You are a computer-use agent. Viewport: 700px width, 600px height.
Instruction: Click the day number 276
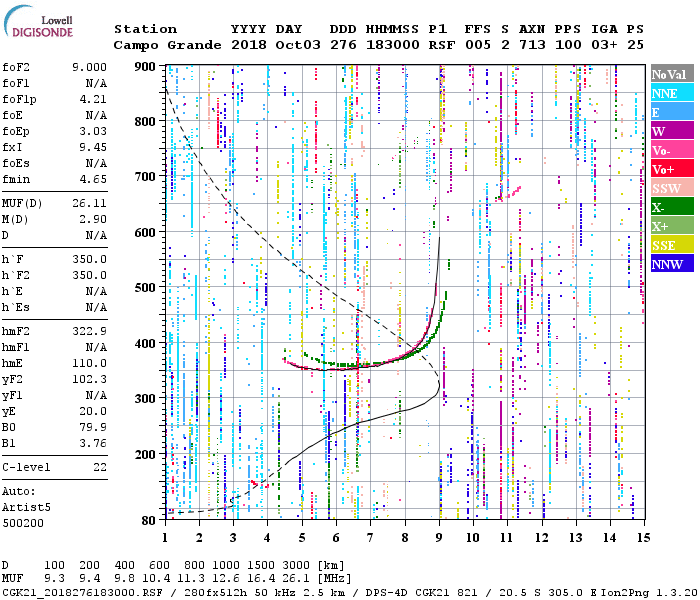(x=343, y=45)
